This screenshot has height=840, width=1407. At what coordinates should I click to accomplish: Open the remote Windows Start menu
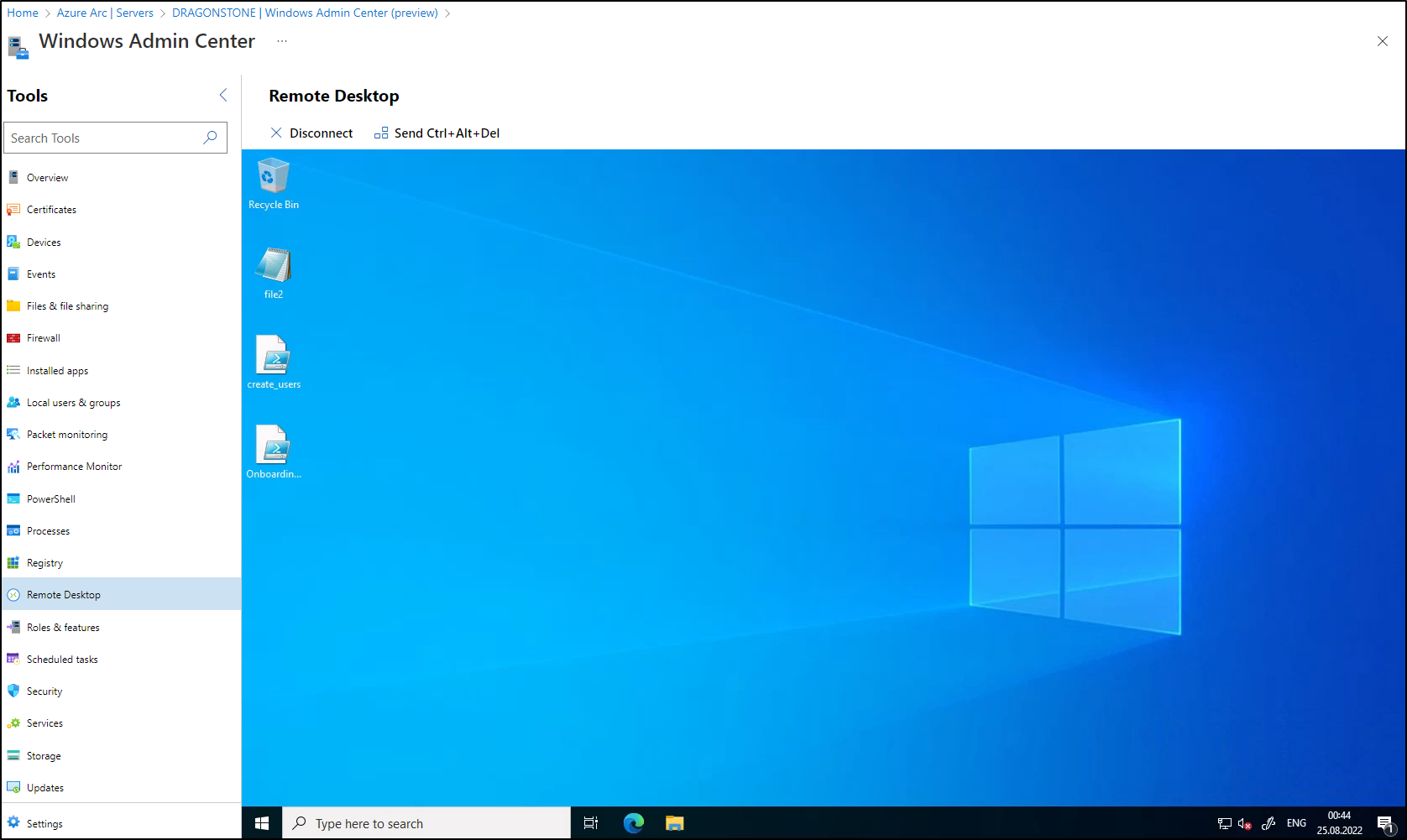click(x=262, y=823)
